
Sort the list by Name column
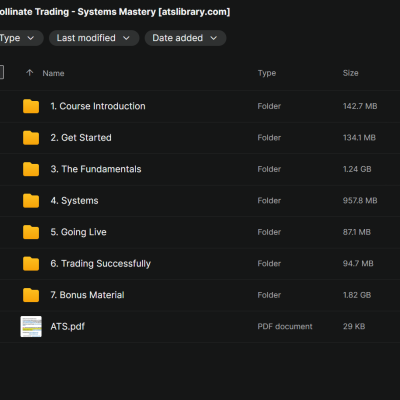coord(53,73)
